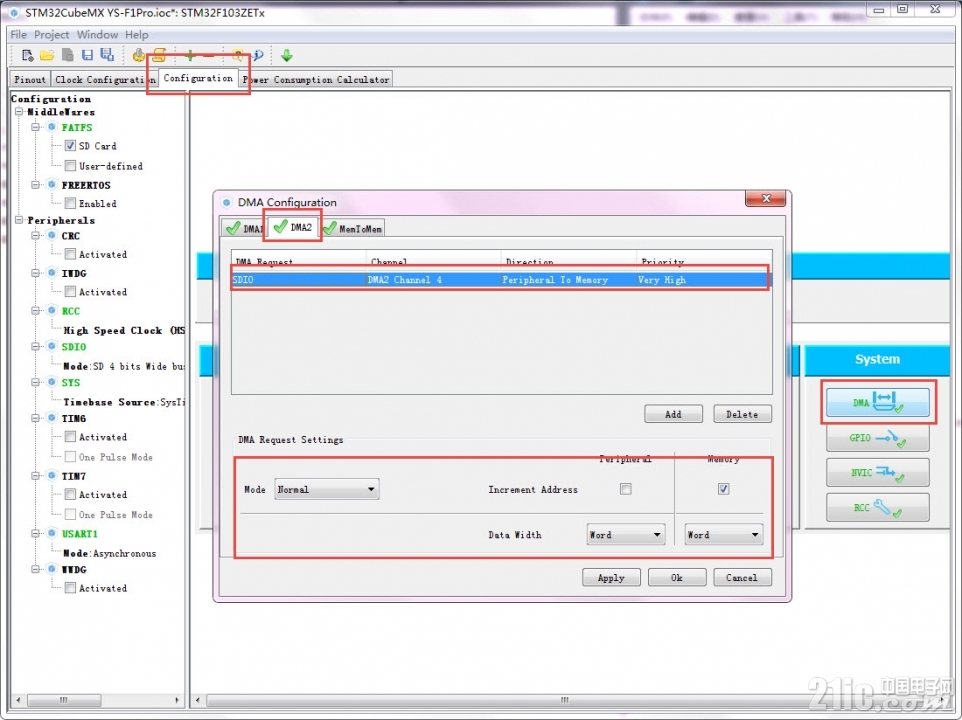962x720 pixels.
Task: Toggle Memory Increment Address checkbox
Action: 723,489
